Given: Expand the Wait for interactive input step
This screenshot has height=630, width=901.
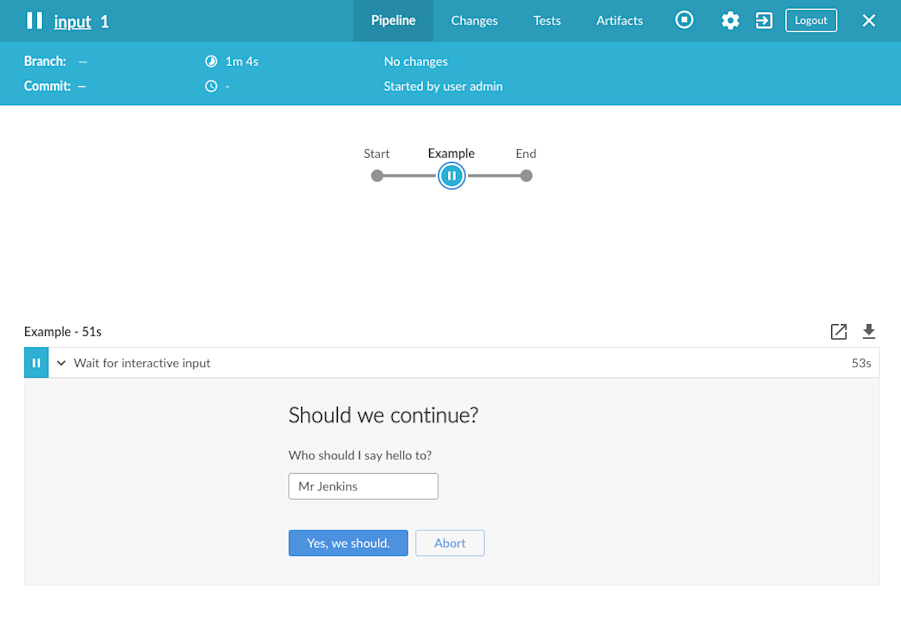Looking at the screenshot, I should click(x=61, y=363).
